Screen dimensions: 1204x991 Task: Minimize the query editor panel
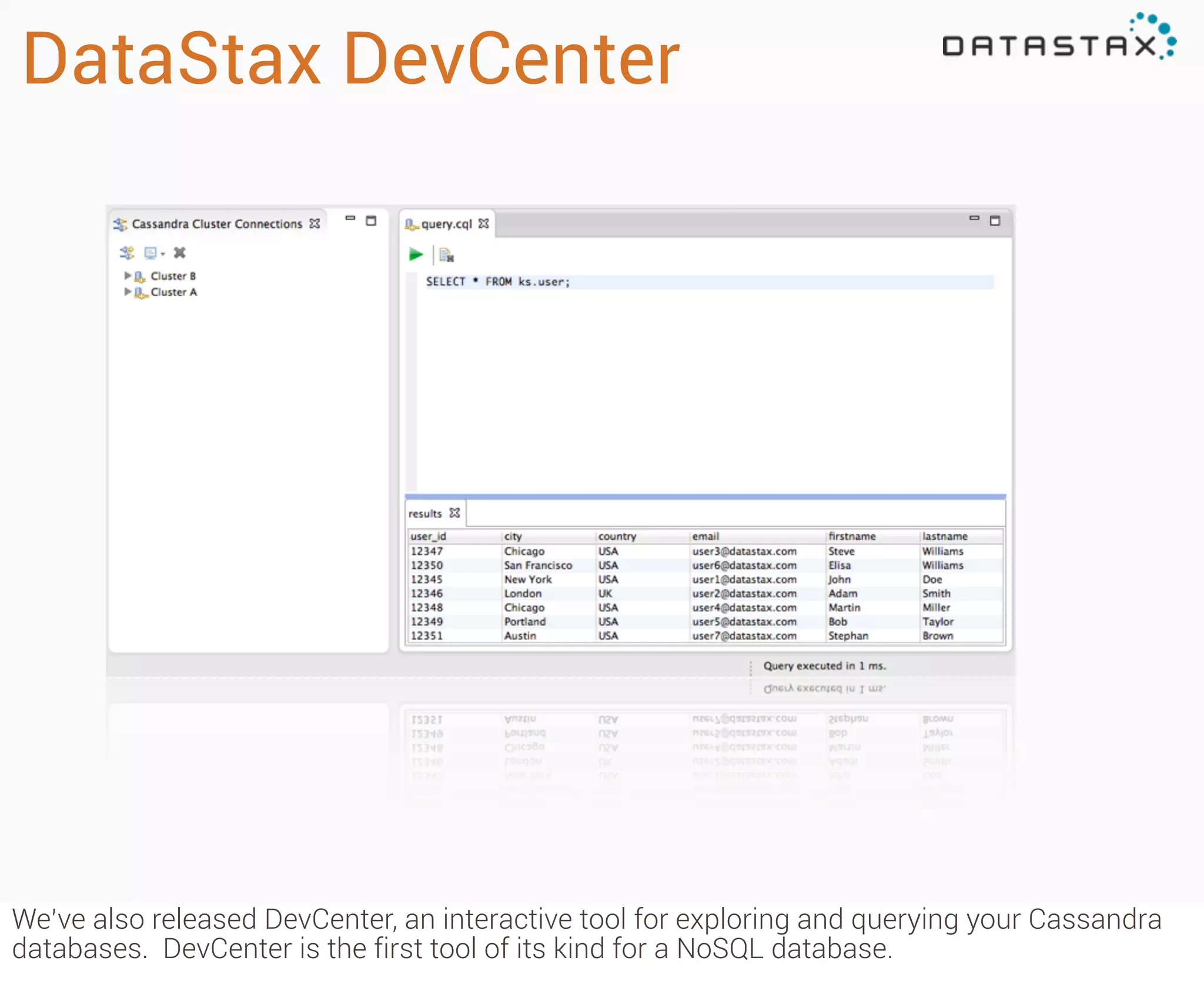tap(974, 218)
